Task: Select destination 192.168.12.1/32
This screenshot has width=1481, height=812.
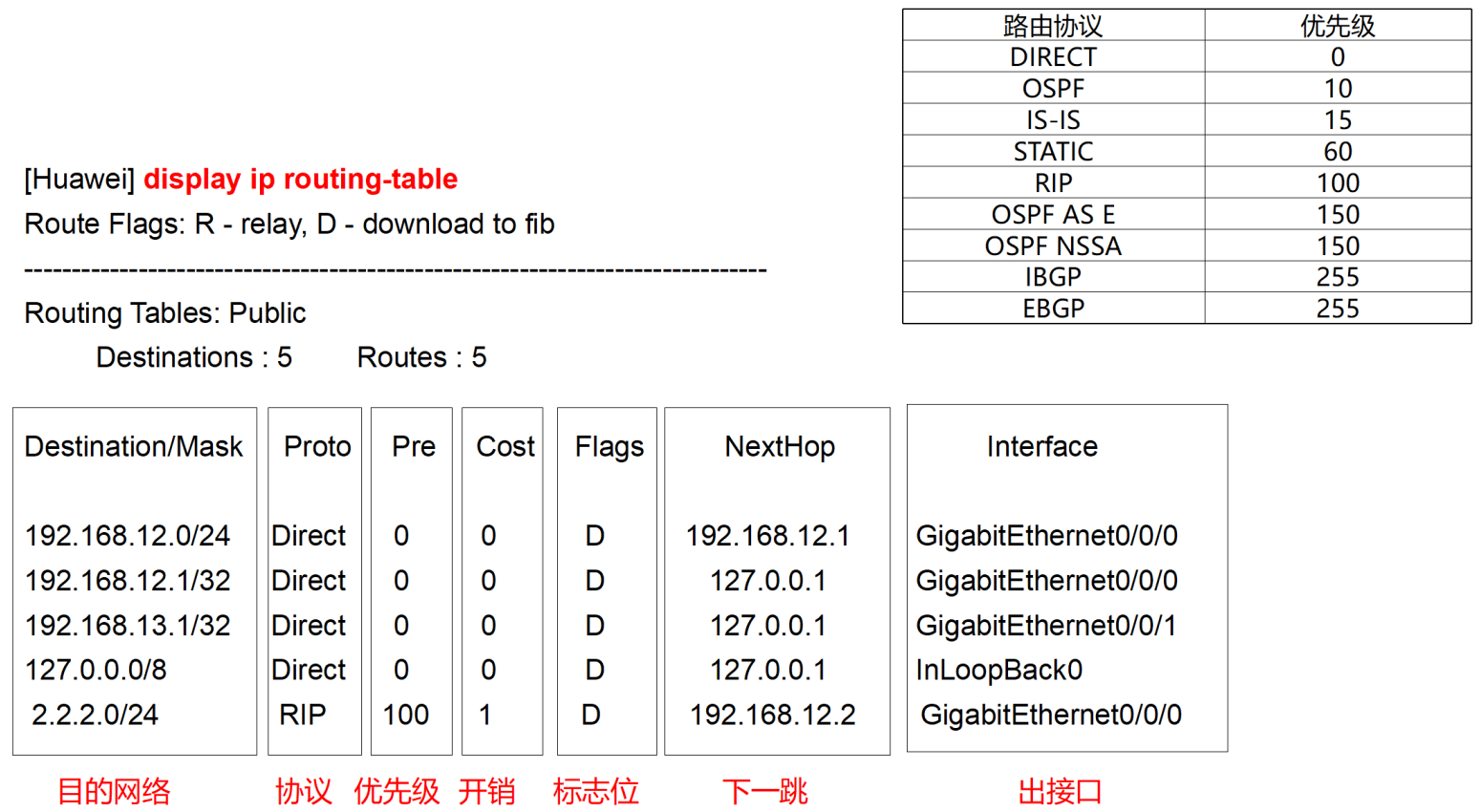Action: (x=127, y=581)
